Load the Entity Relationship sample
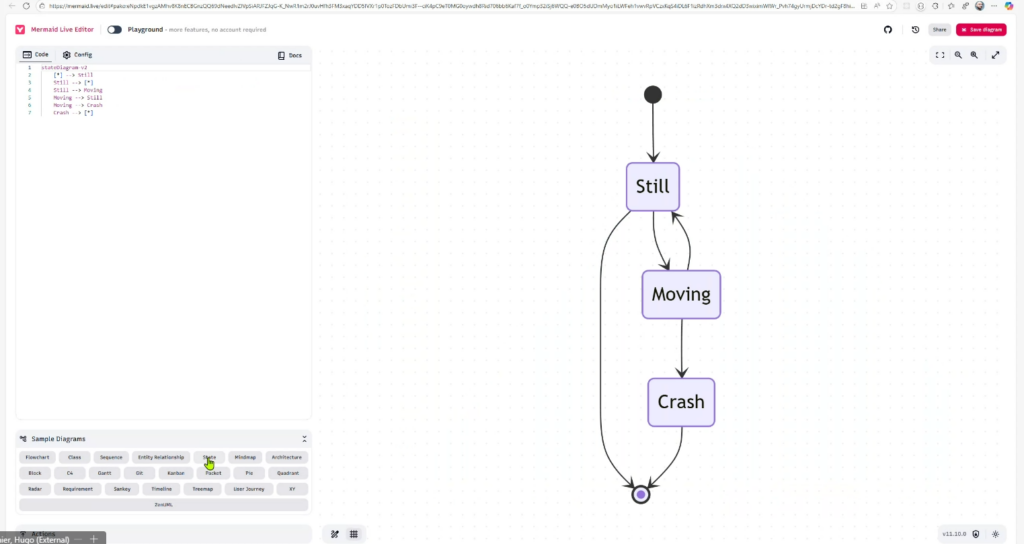Image resolution: width=1024 pixels, height=544 pixels. pos(161,457)
